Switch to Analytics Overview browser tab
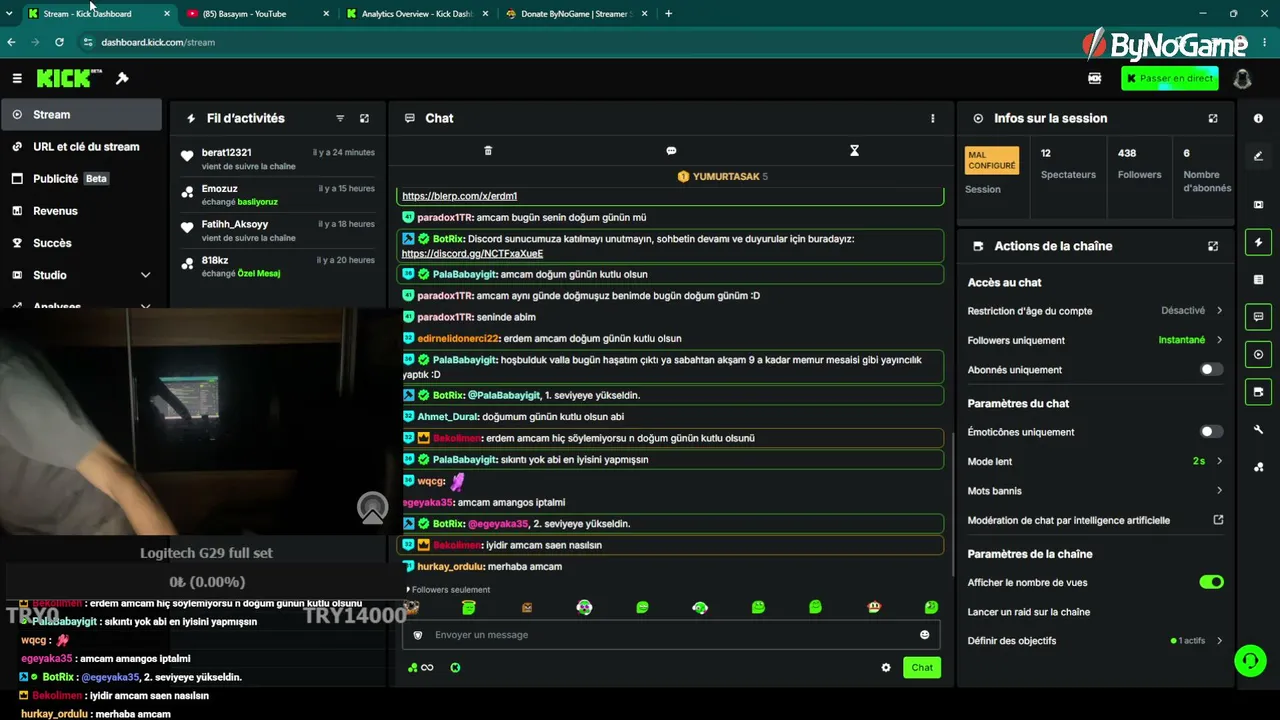 417,14
